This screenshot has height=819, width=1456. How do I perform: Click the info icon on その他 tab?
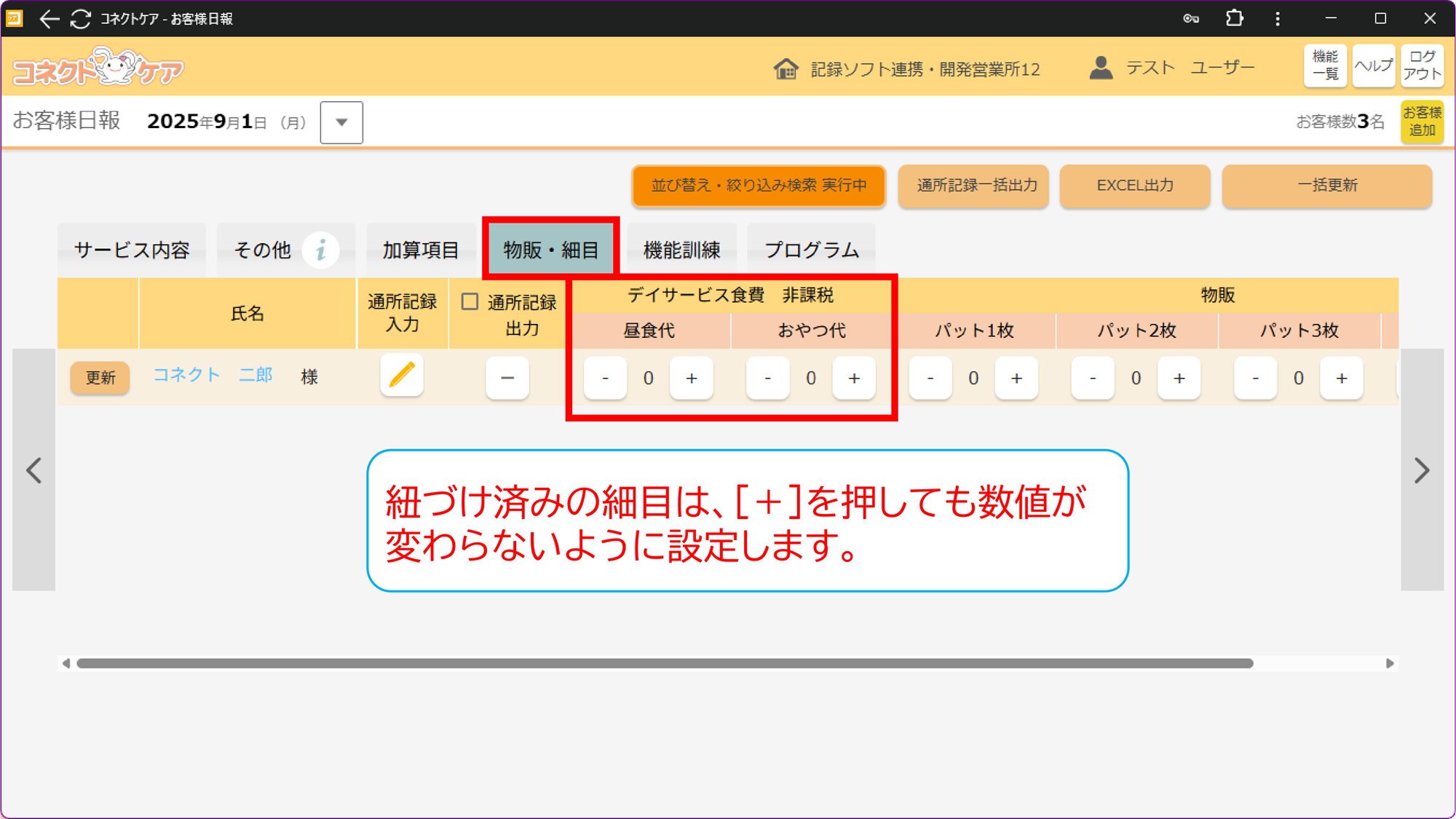[320, 250]
